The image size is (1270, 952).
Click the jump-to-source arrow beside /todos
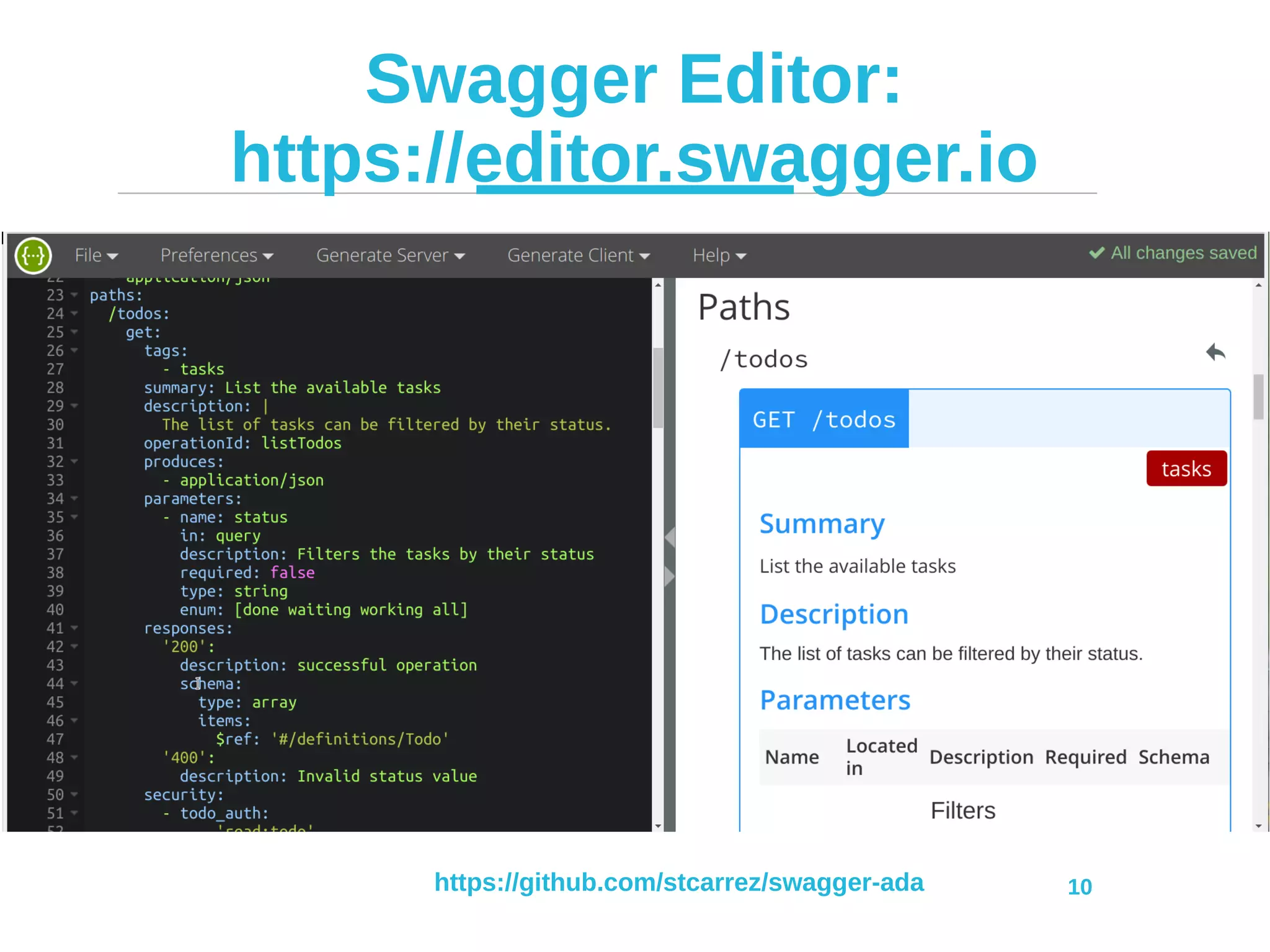[1215, 352]
